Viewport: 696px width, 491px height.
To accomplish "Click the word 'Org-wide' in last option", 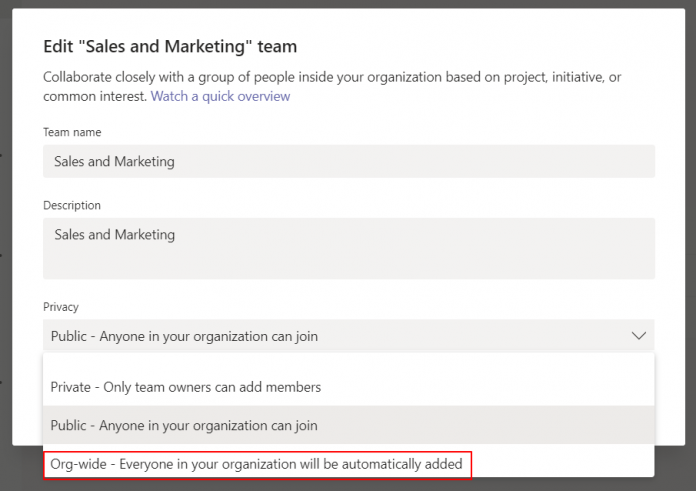I will coord(78,464).
